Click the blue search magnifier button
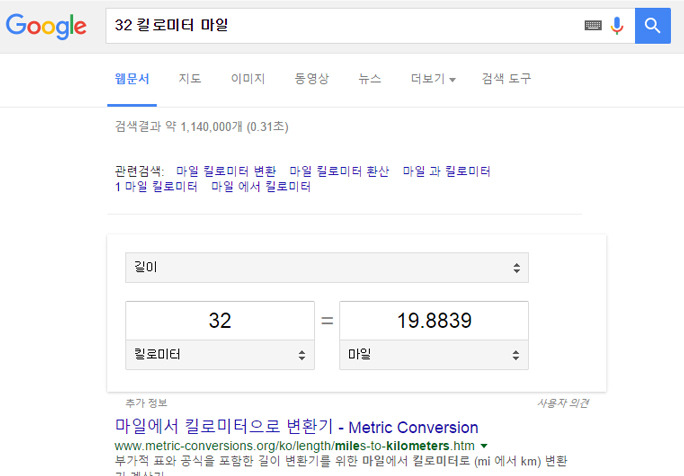The height and width of the screenshot is (476, 684). [653, 26]
